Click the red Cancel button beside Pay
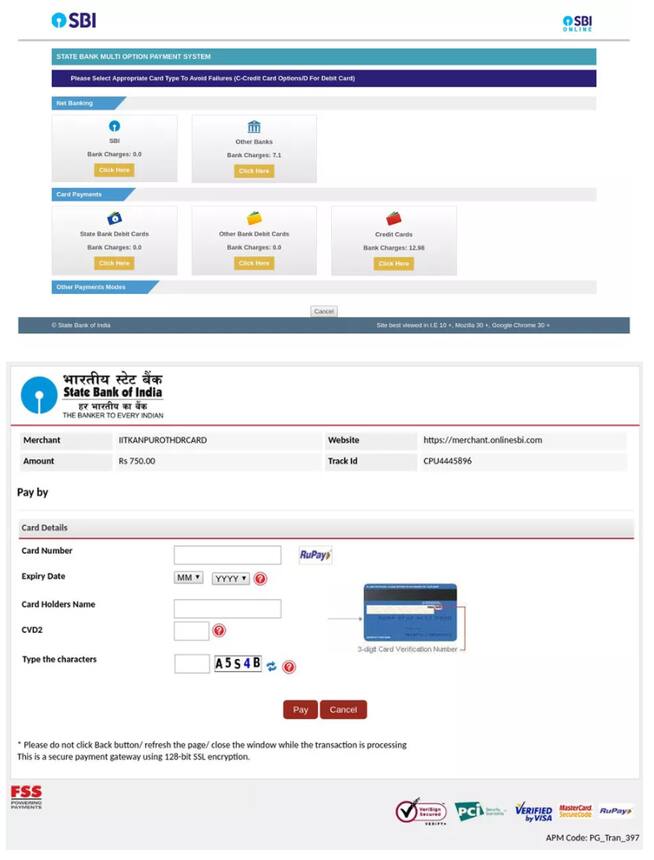654x860 pixels. 343,710
